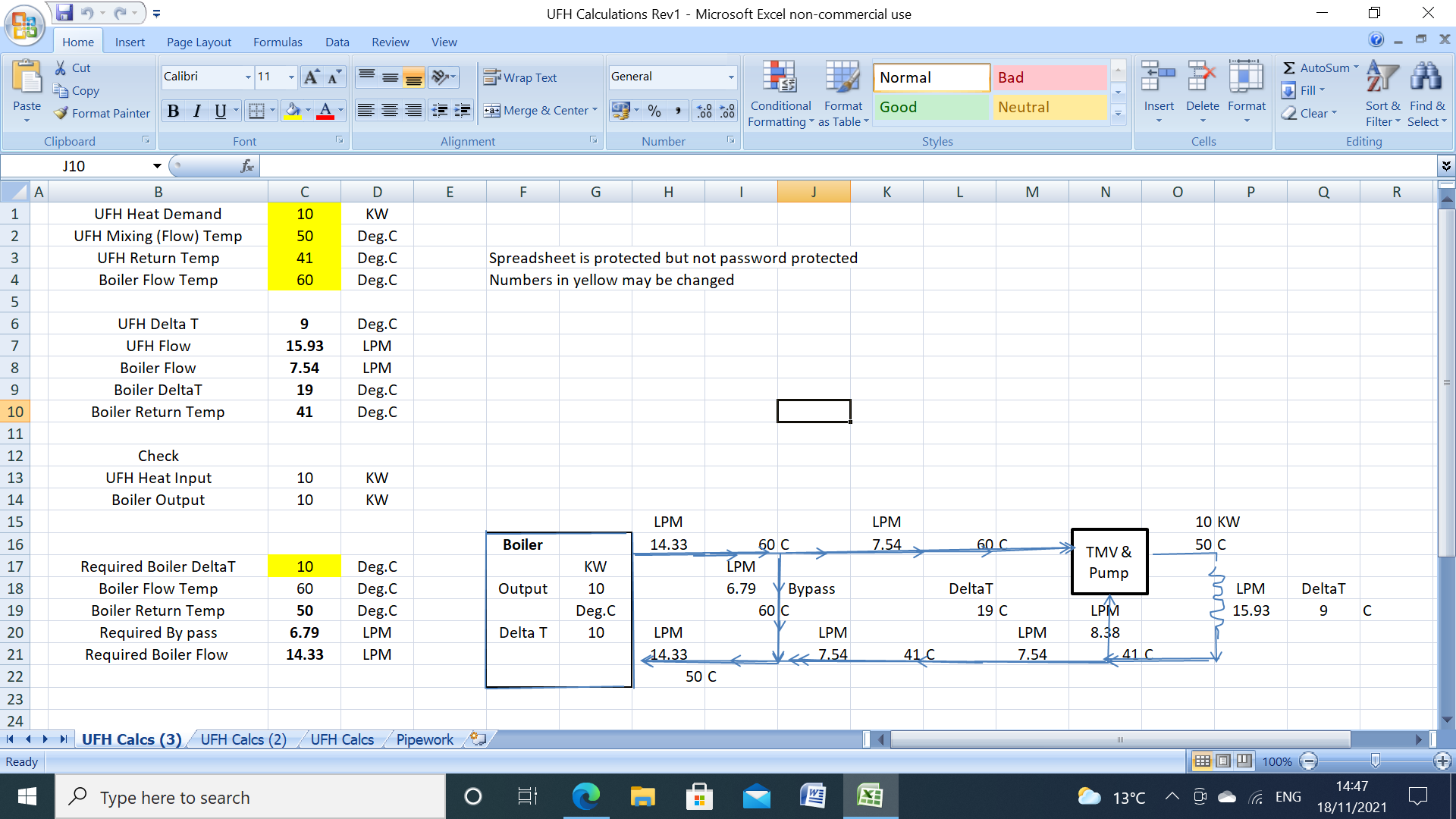Screen dimensions: 1456x819
Task: Shrink font size icon
Action: tap(334, 77)
